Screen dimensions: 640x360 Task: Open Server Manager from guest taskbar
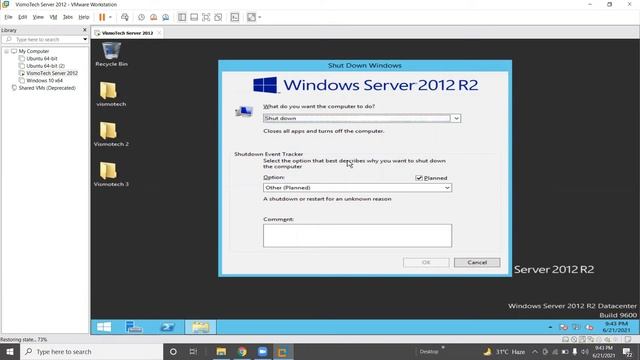(x=134, y=327)
